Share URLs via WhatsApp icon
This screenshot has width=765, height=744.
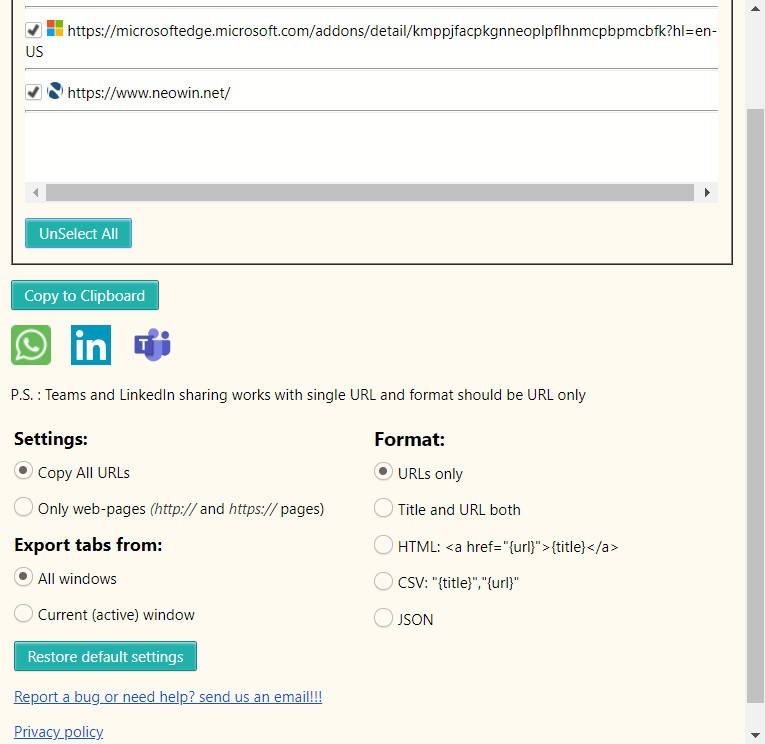tap(31, 345)
